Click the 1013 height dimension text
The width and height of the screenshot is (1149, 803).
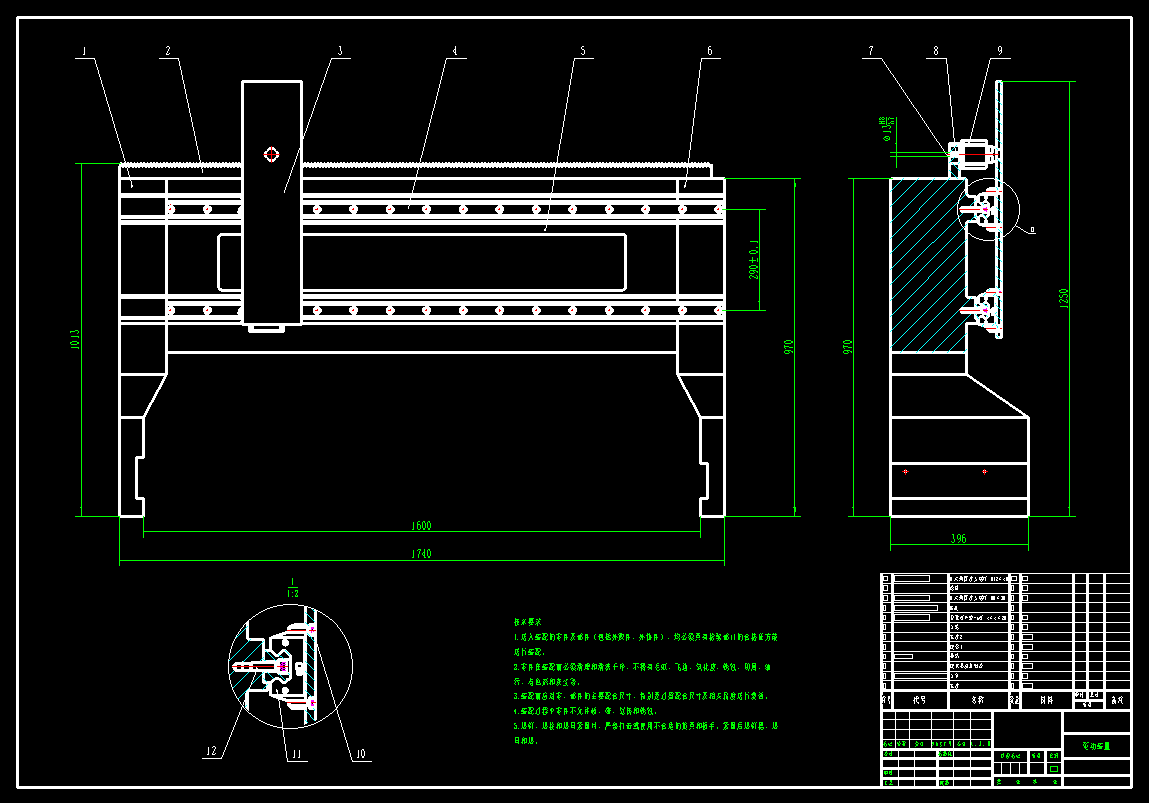coord(75,339)
